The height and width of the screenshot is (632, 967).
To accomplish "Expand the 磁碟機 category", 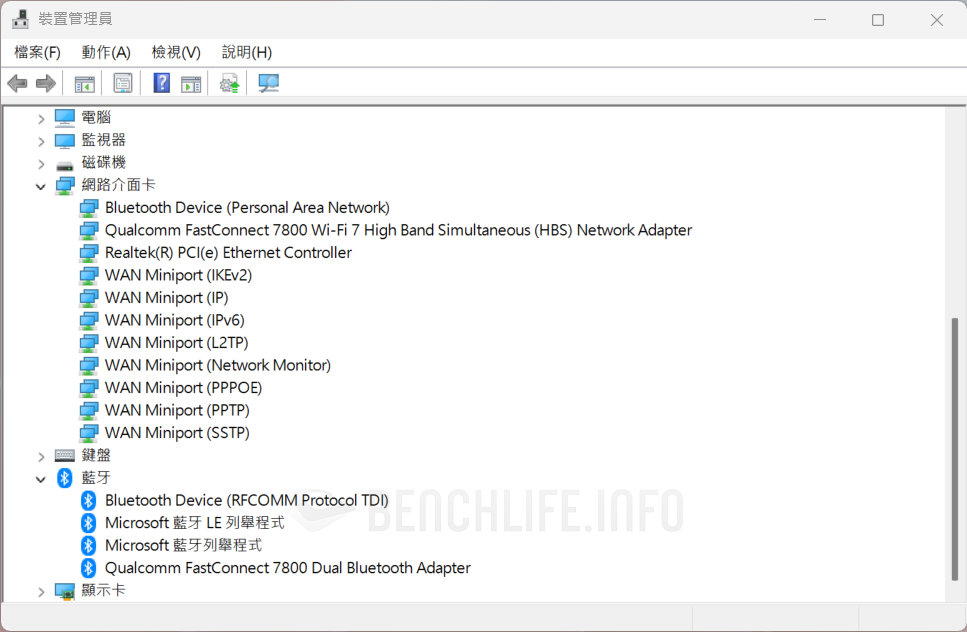I will 41,164.
